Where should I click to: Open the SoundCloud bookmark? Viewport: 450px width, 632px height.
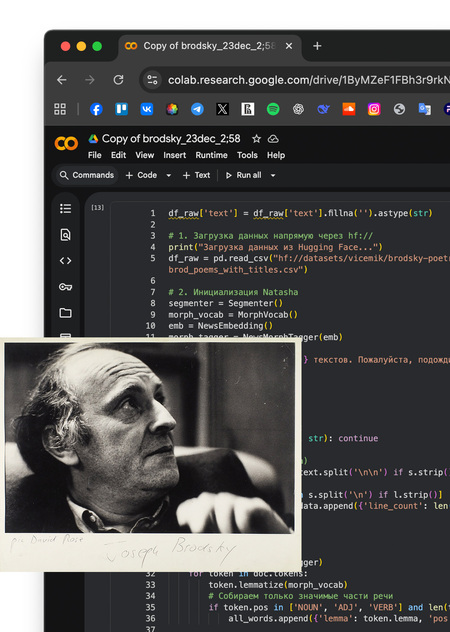[349, 109]
